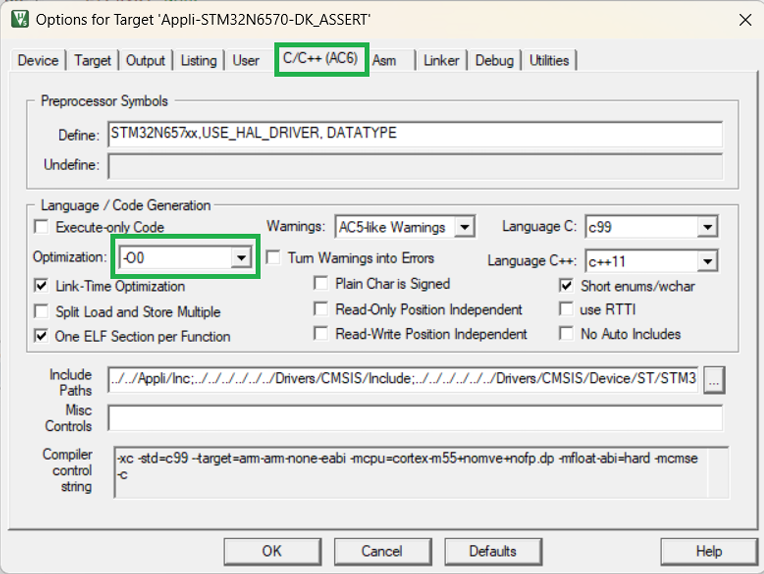
Task: Open the User tab
Action: [246, 60]
